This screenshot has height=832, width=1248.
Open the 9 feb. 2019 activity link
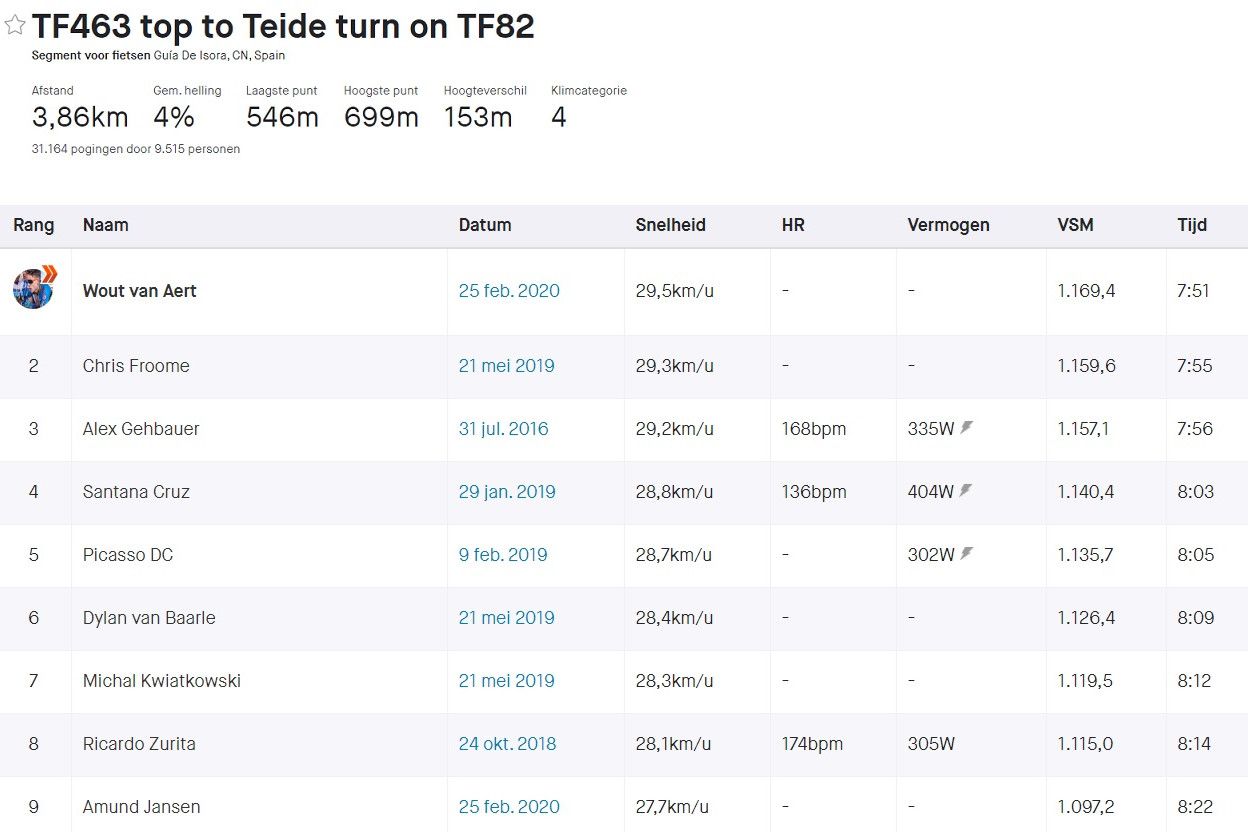tap(503, 555)
